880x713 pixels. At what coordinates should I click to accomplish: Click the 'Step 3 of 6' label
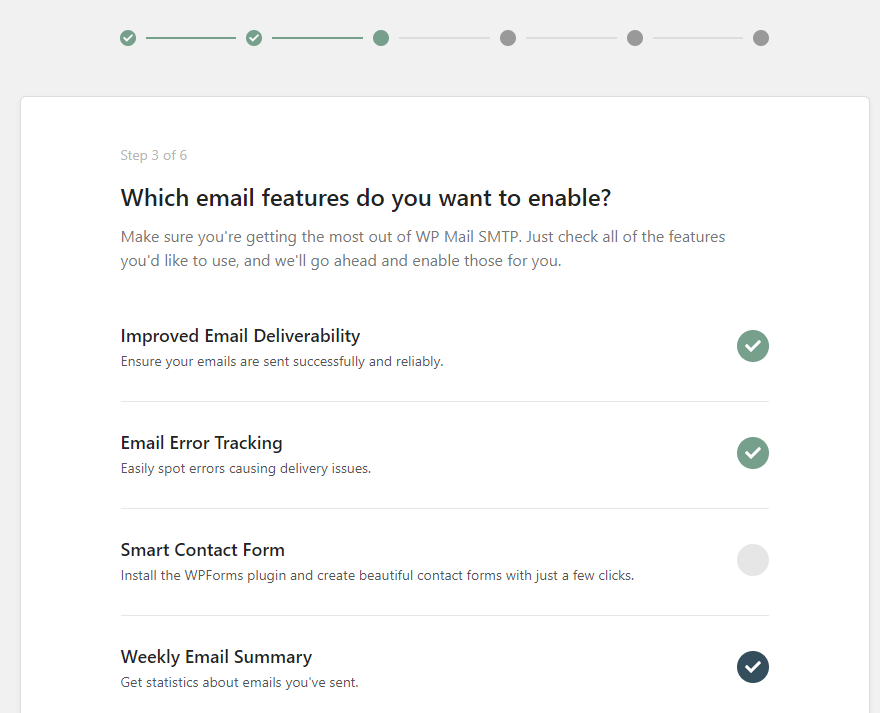(x=154, y=155)
